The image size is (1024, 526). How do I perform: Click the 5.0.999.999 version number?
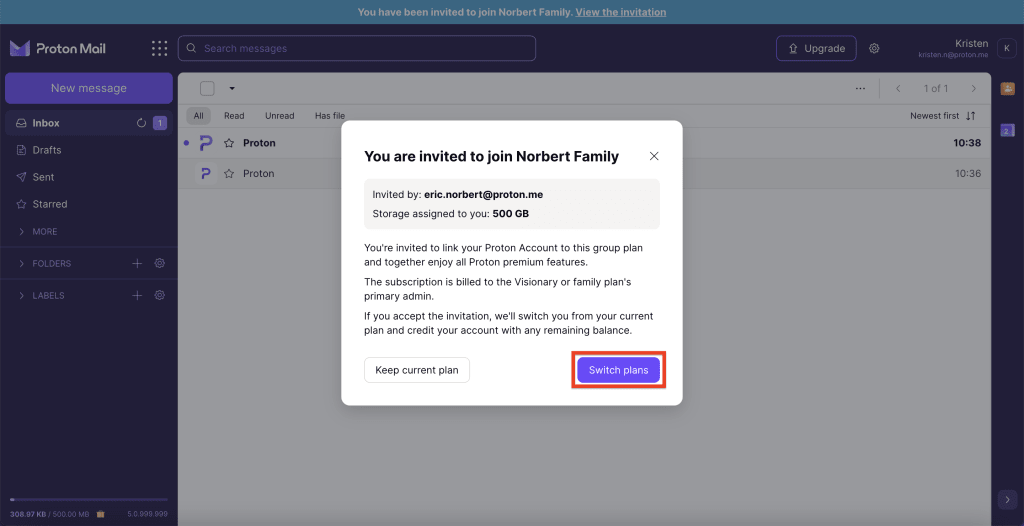point(148,514)
